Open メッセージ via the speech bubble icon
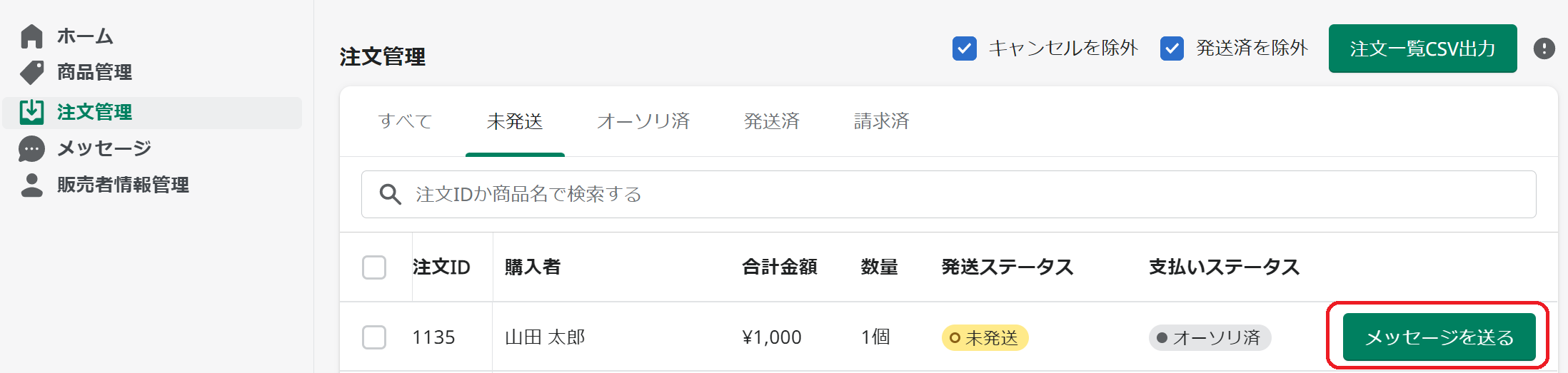This screenshot has width=1568, height=373. point(32,149)
